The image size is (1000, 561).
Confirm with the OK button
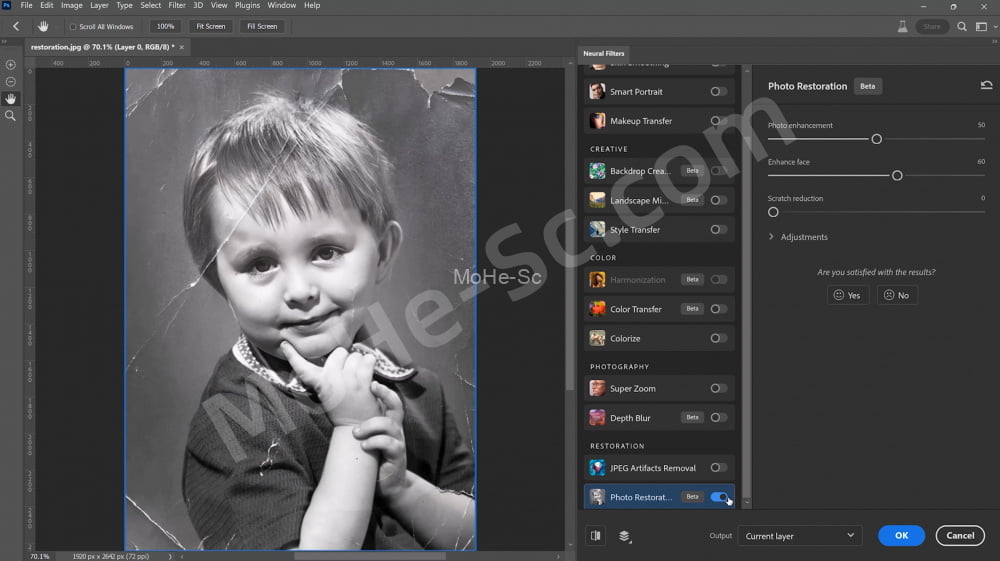coord(901,536)
